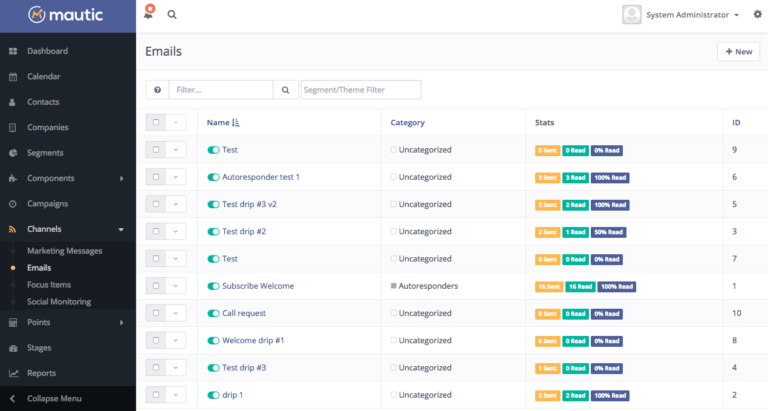This screenshot has width=768, height=411.
Task: Open the Welcome drip #1 email link
Action: (x=253, y=340)
